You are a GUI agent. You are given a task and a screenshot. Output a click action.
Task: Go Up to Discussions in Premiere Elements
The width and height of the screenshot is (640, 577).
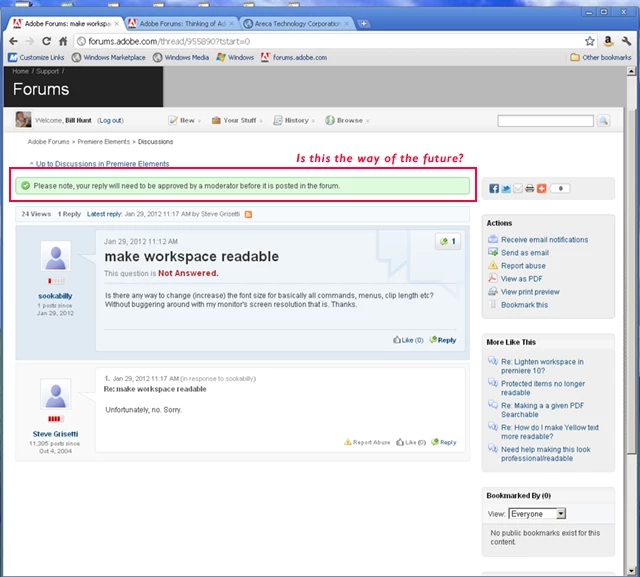pyautogui.click(x=100, y=164)
